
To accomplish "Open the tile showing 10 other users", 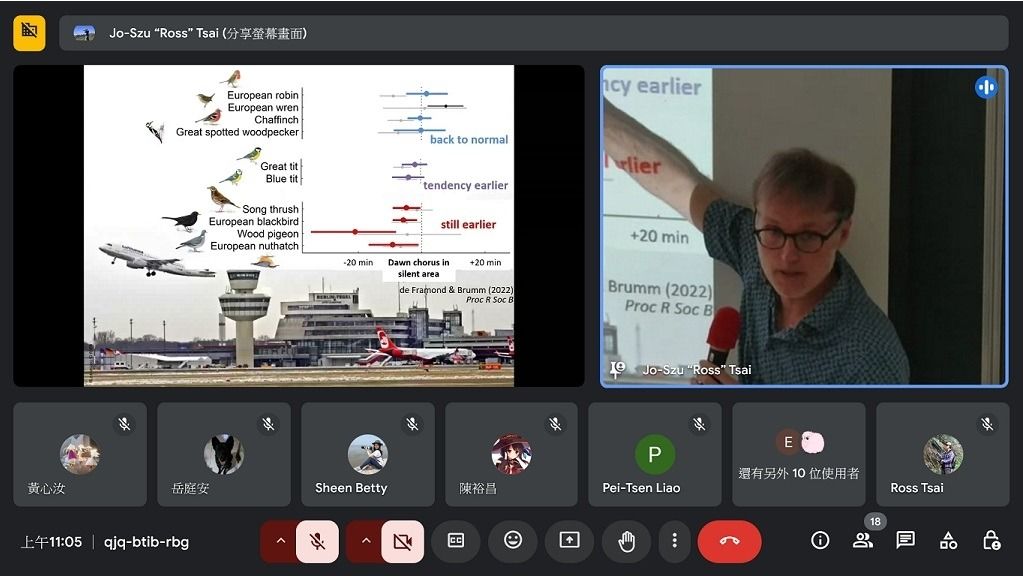I will click(x=798, y=455).
